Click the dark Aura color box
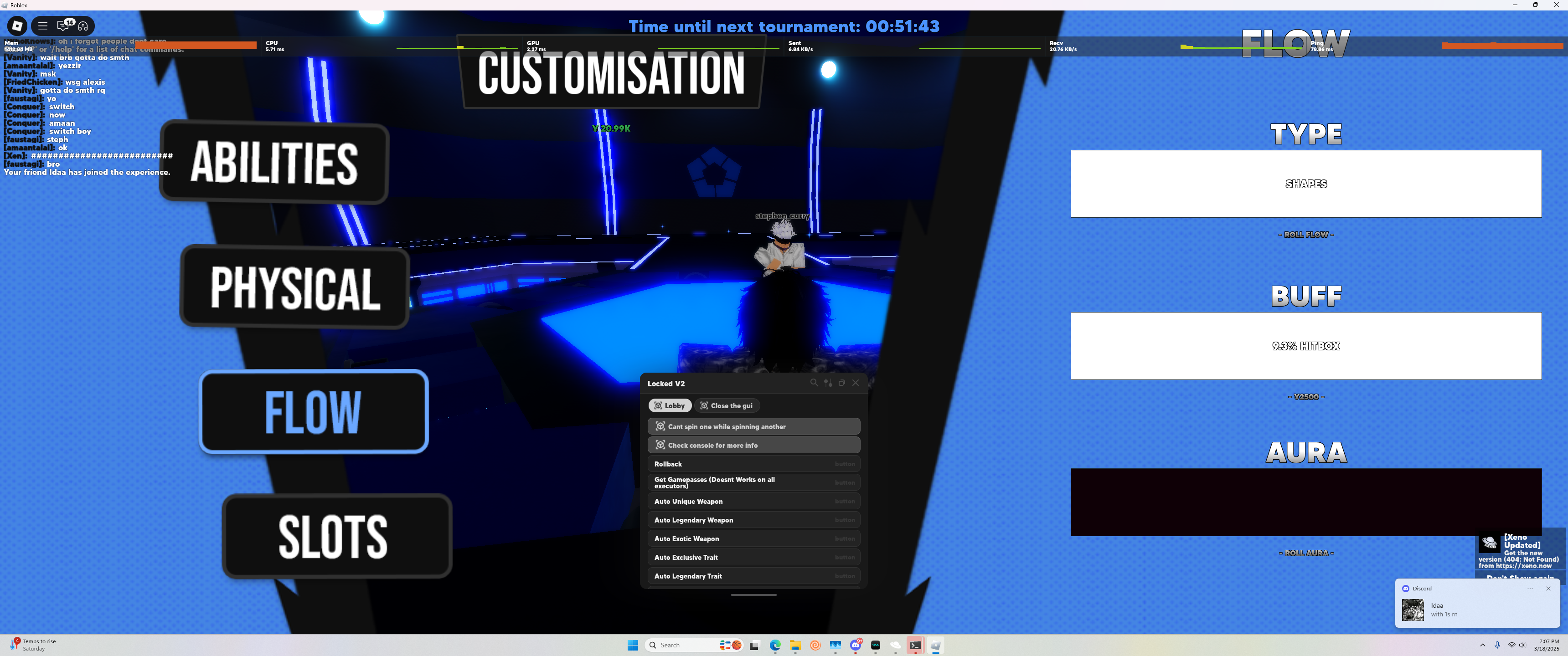Image resolution: width=1568 pixels, height=656 pixels. click(x=1305, y=502)
